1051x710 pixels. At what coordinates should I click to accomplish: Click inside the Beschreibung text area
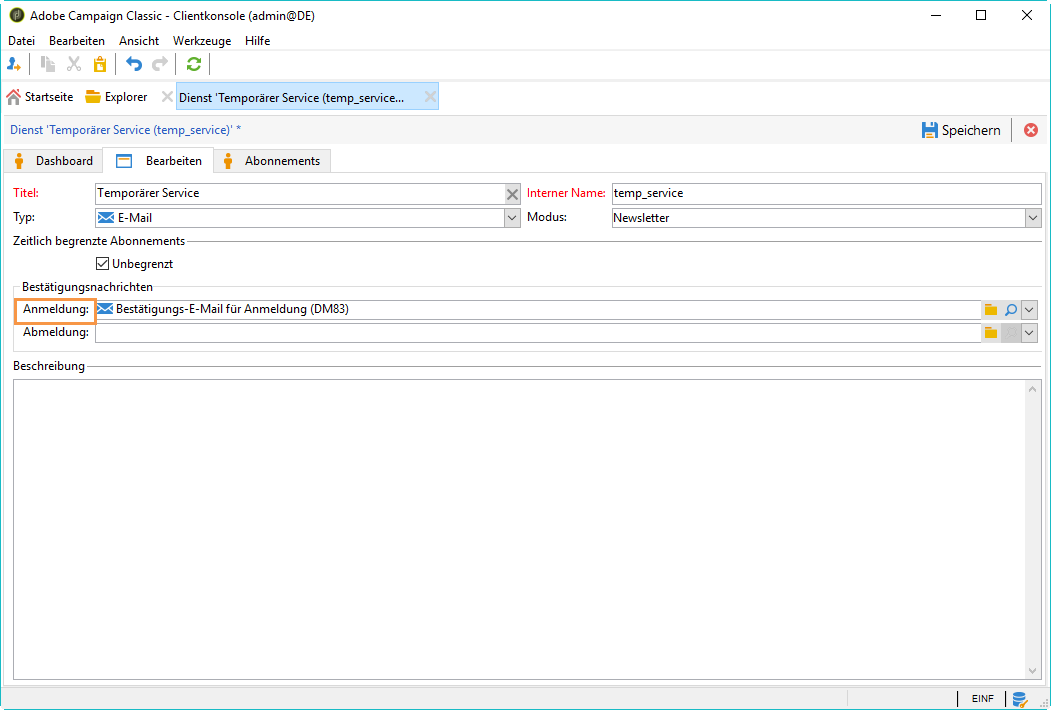coord(520,530)
